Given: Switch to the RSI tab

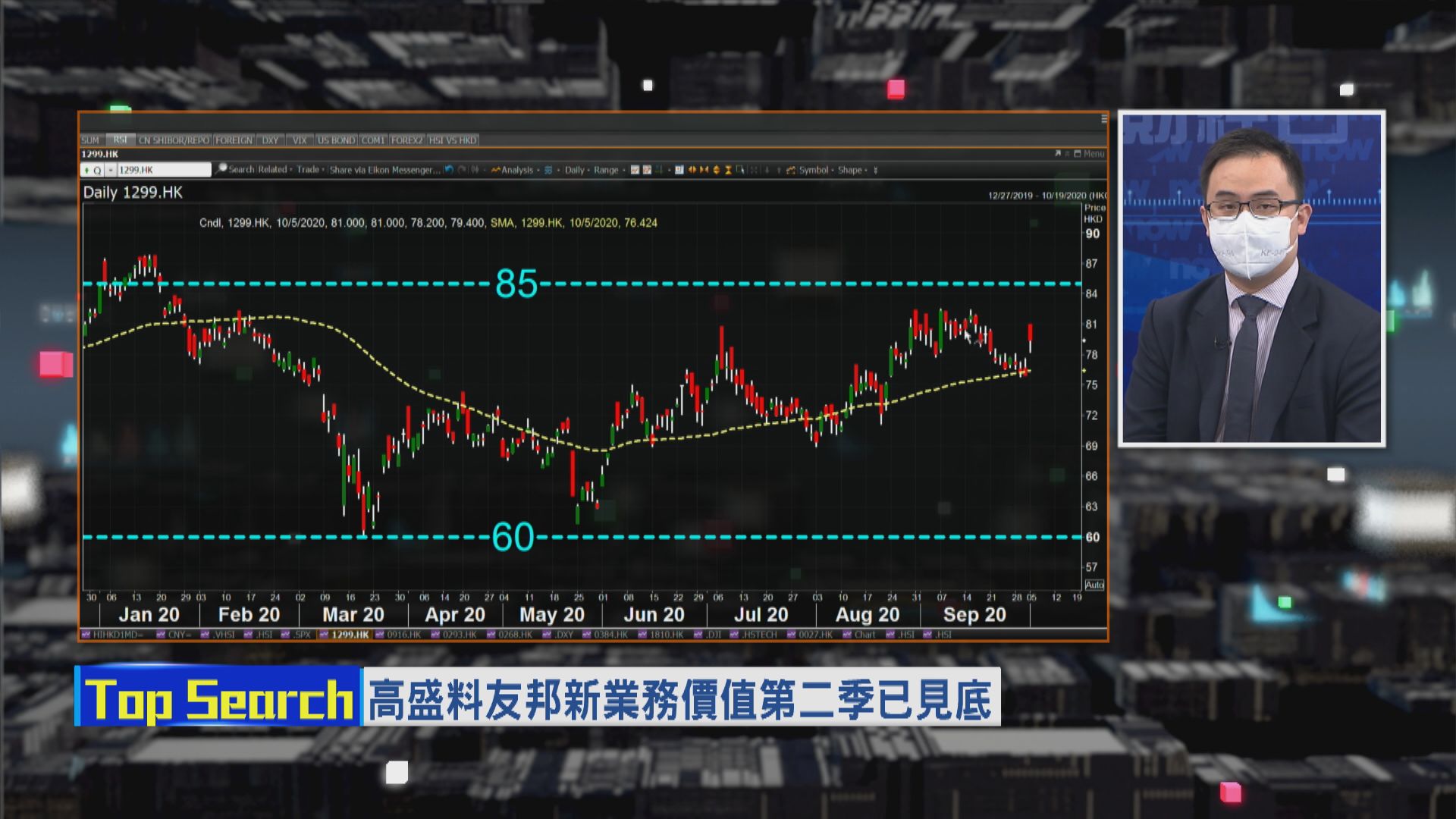Looking at the screenshot, I should click(x=121, y=140).
